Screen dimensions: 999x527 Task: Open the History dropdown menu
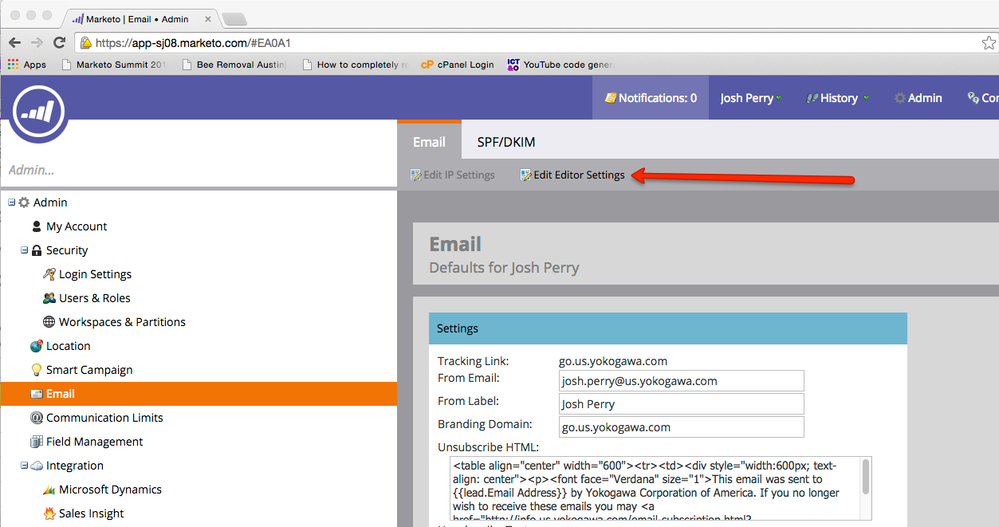(x=837, y=98)
